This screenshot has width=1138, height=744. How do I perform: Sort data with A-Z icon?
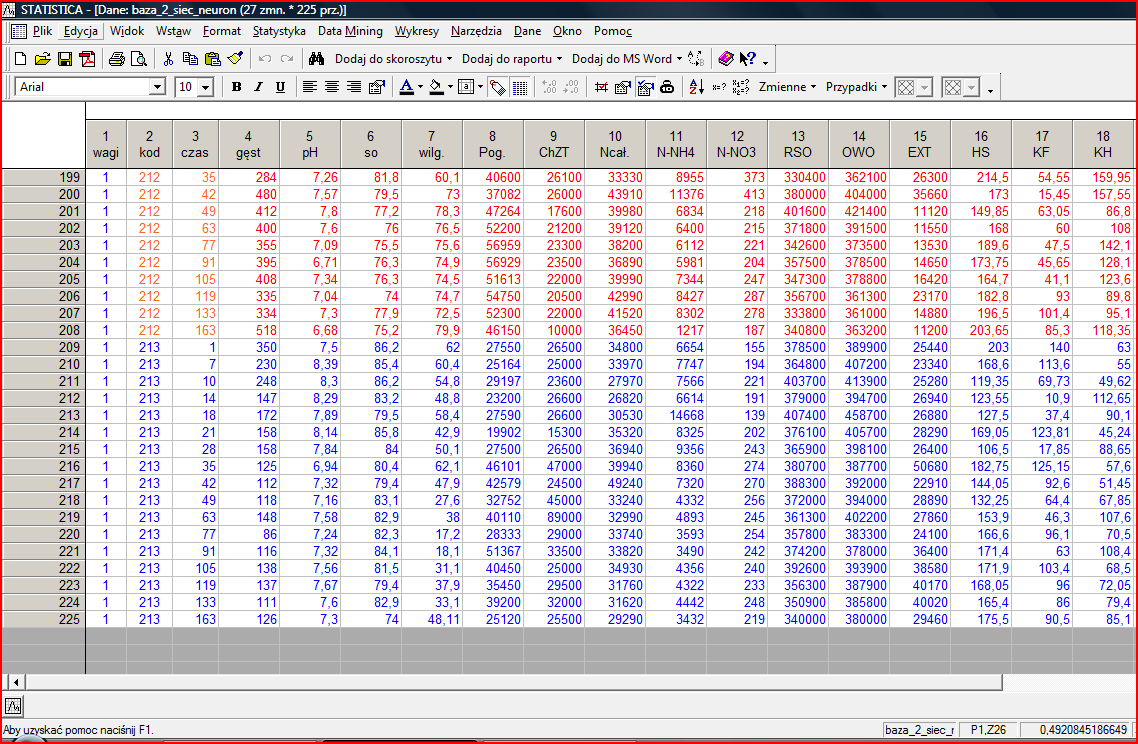[697, 87]
